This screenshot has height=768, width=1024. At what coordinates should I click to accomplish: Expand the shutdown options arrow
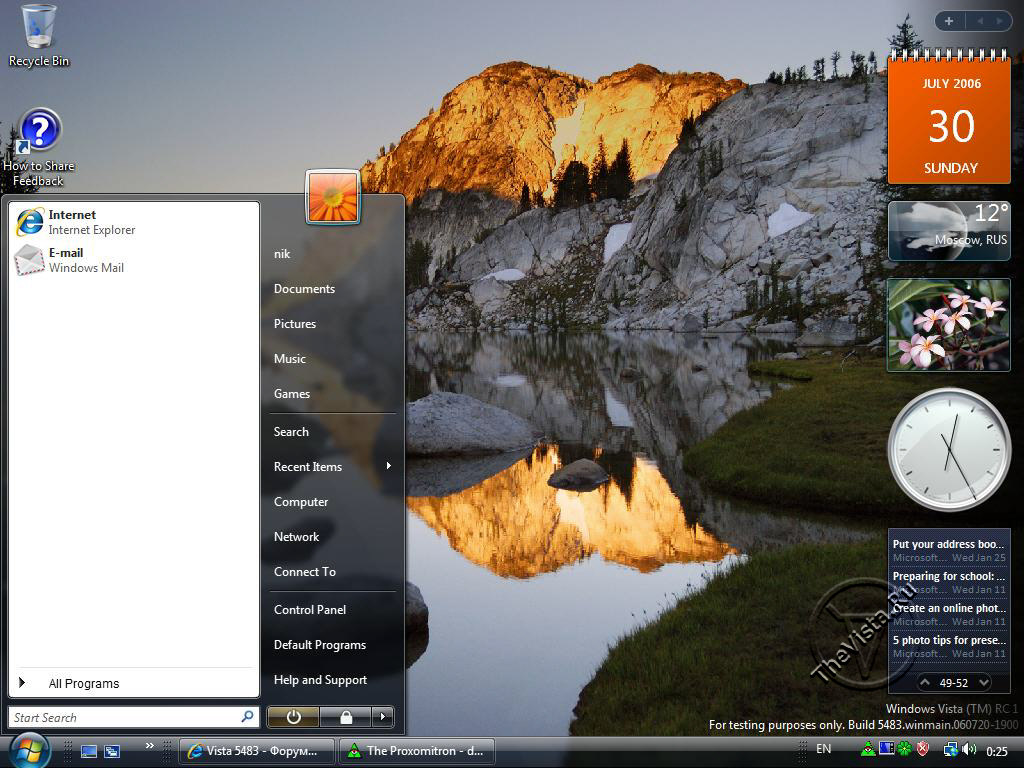click(x=382, y=717)
